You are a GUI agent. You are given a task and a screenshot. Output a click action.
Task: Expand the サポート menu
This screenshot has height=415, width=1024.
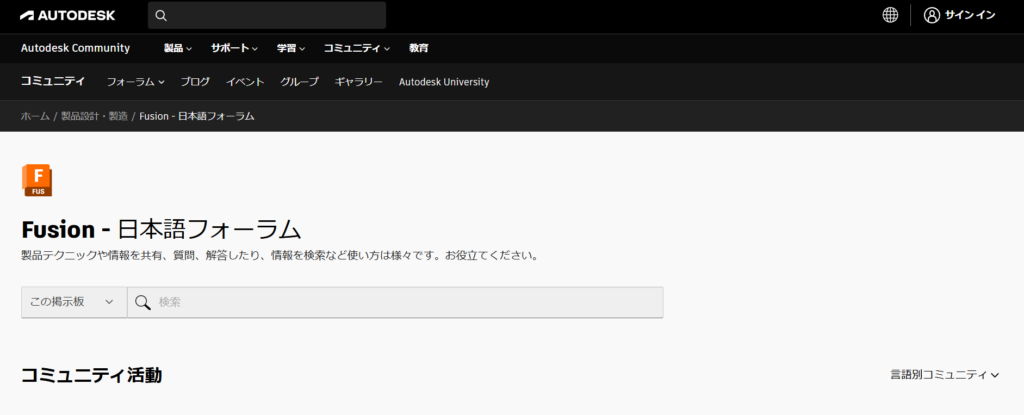(234, 48)
